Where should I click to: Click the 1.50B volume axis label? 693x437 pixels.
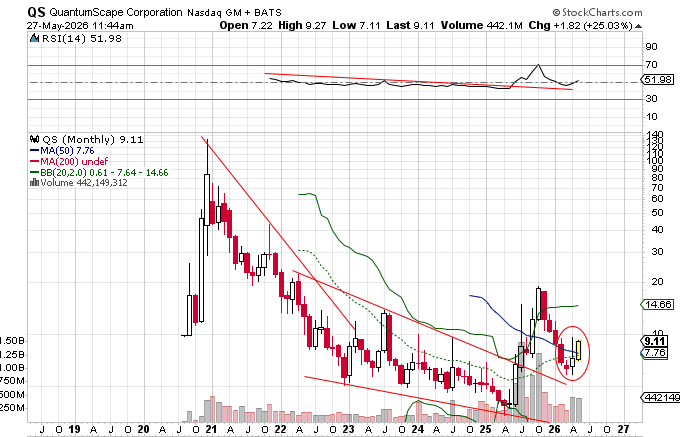[12, 341]
